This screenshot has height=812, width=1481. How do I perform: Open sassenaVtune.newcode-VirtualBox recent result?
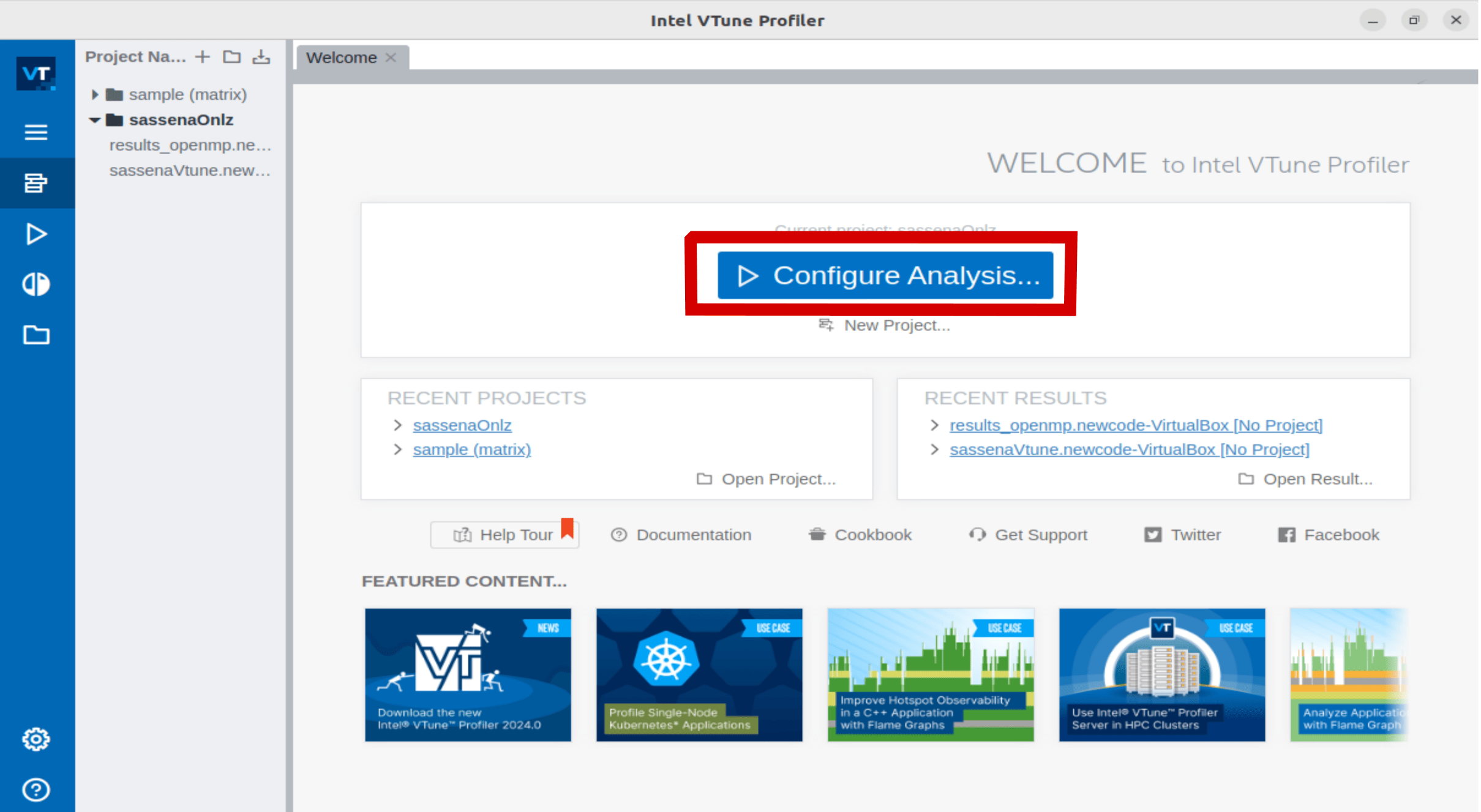[1129, 449]
